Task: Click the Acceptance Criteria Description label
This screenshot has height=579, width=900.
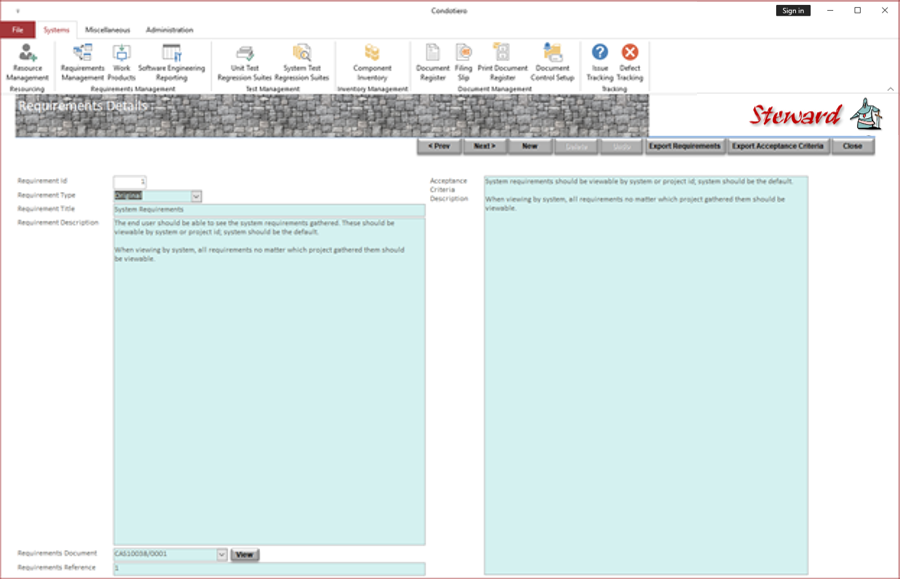Action: 449,189
